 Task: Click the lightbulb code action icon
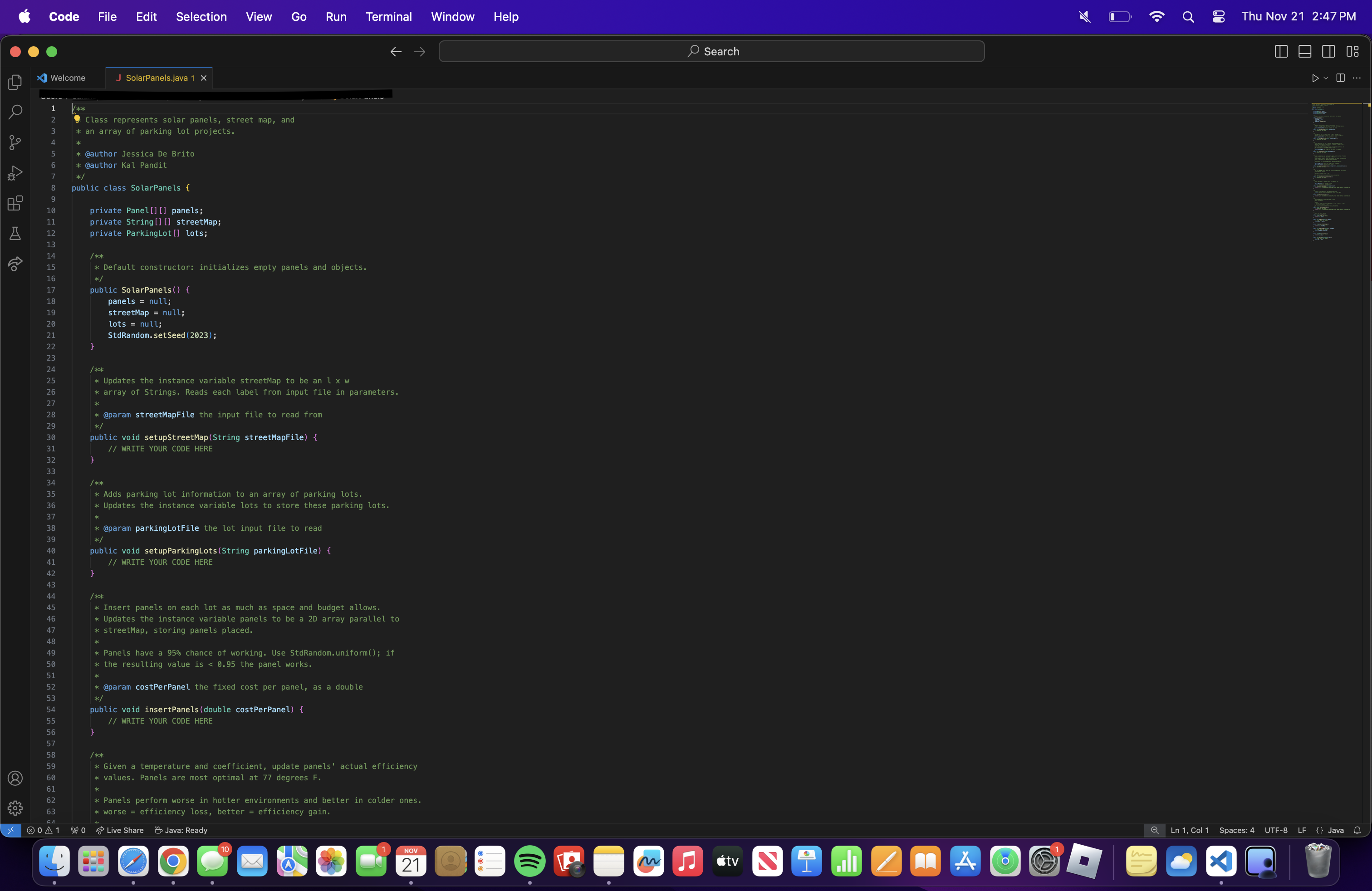tap(77, 119)
